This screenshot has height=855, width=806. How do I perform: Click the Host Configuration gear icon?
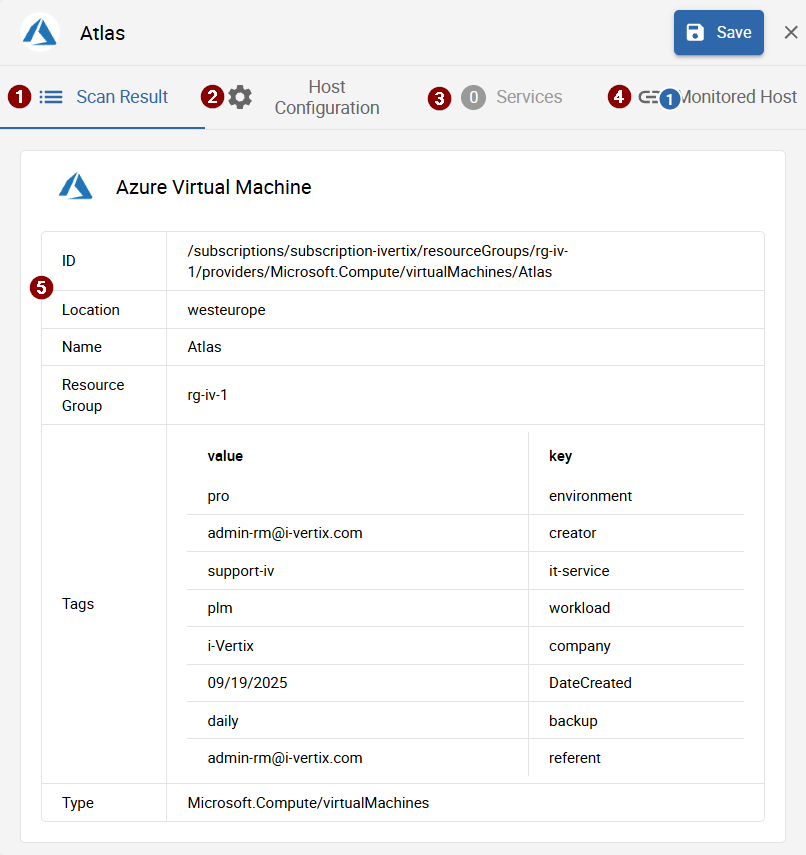coord(240,97)
